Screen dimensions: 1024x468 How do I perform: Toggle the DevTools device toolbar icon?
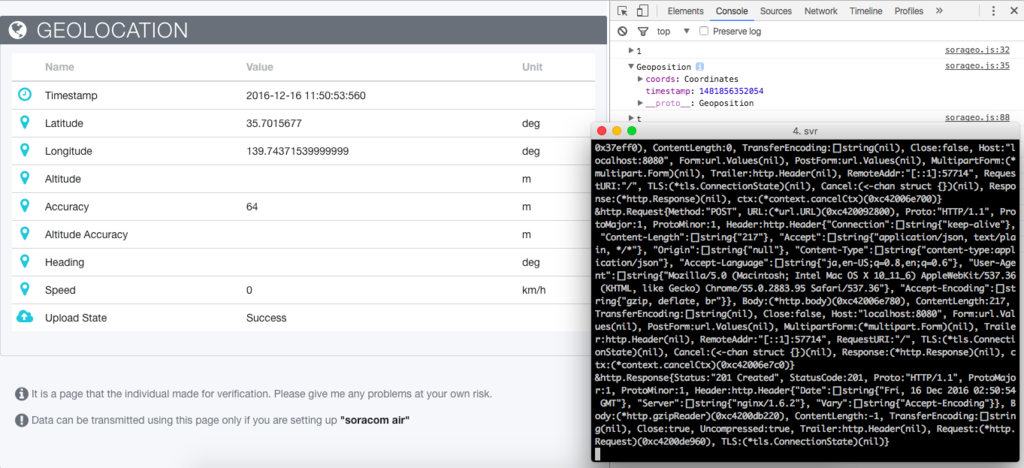(x=642, y=10)
